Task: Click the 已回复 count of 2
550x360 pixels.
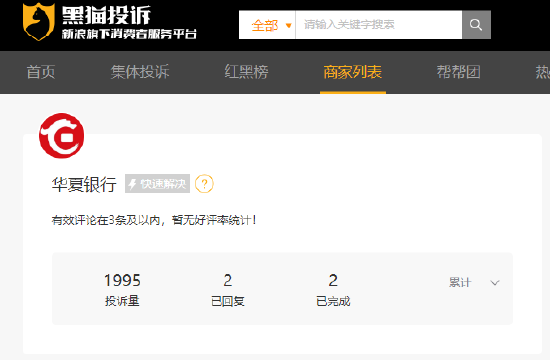Action: tap(228, 289)
